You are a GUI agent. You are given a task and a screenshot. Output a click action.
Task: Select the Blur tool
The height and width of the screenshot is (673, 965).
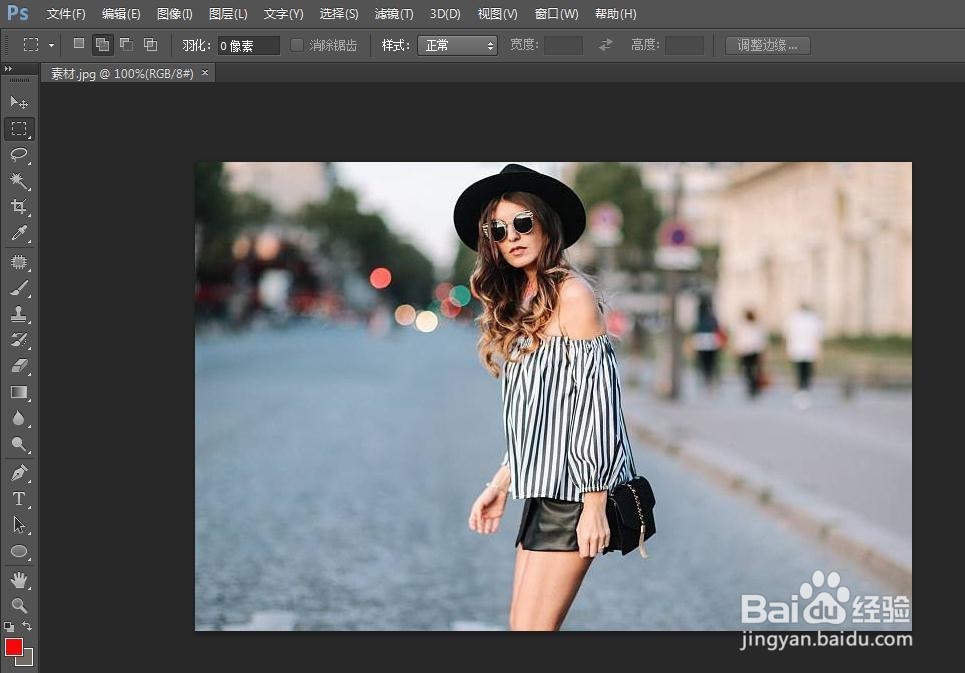19,419
